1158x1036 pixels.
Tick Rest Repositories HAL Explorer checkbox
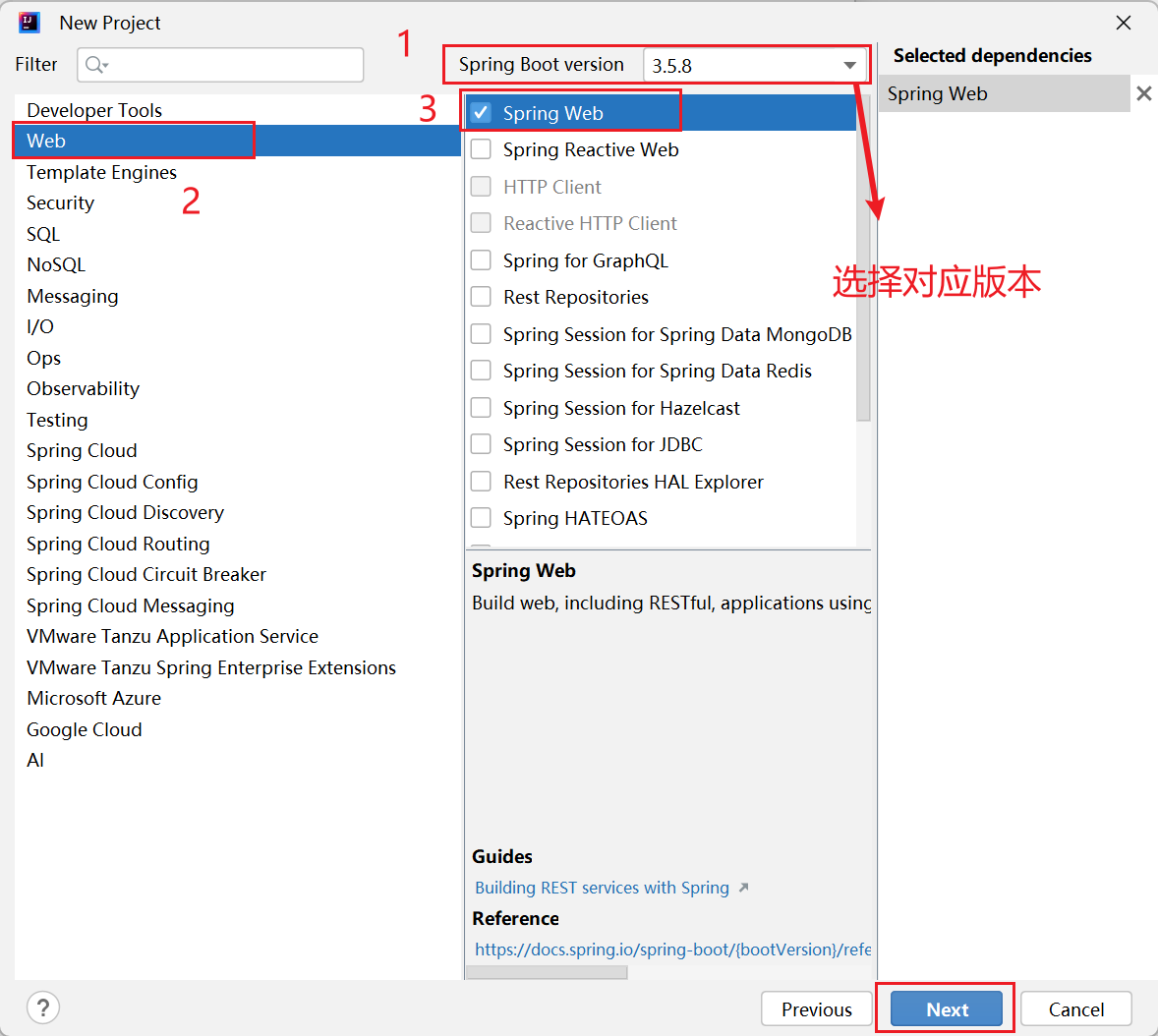tap(481, 482)
